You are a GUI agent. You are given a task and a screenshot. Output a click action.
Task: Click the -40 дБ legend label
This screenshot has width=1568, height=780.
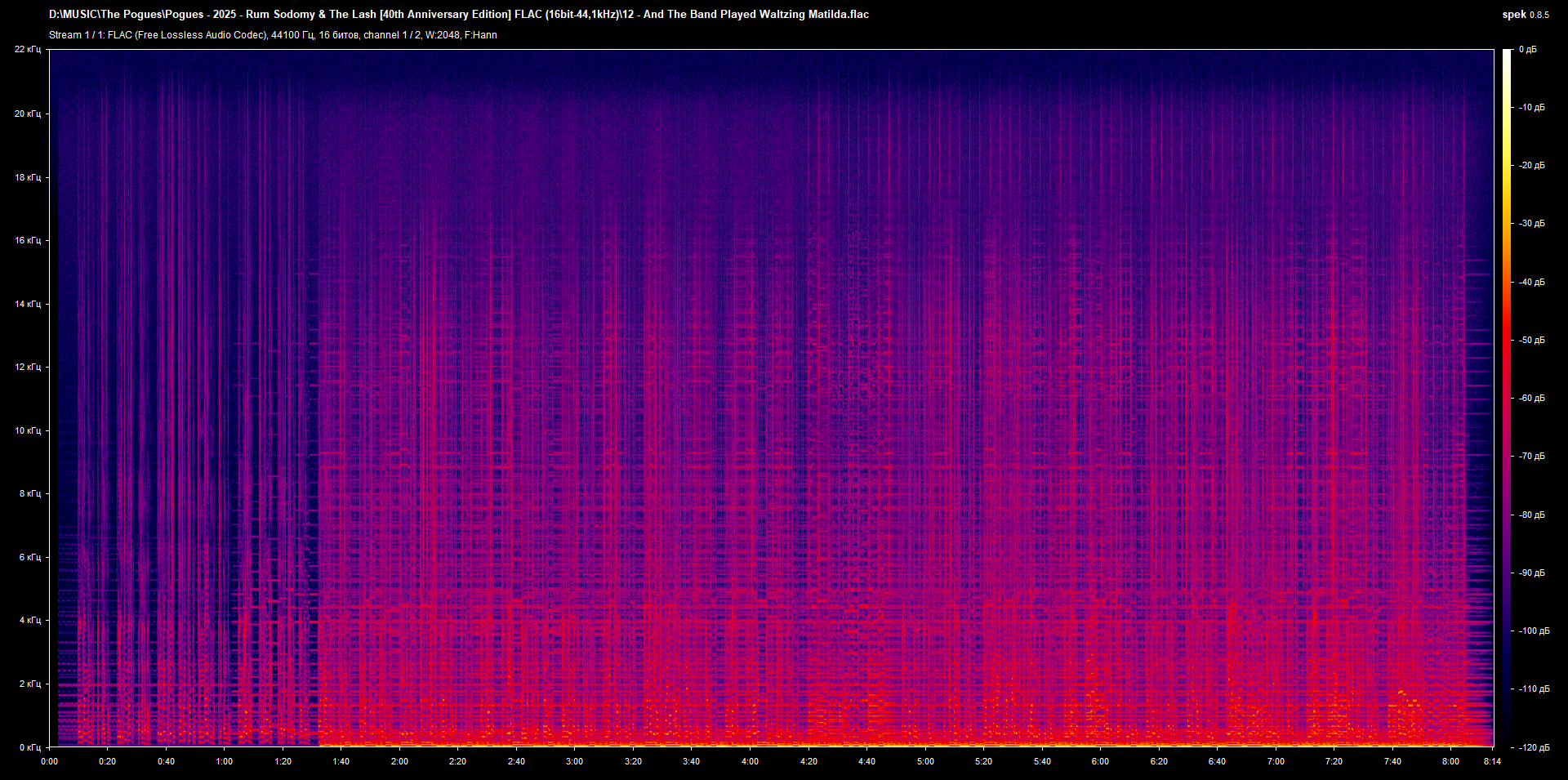[1532, 283]
